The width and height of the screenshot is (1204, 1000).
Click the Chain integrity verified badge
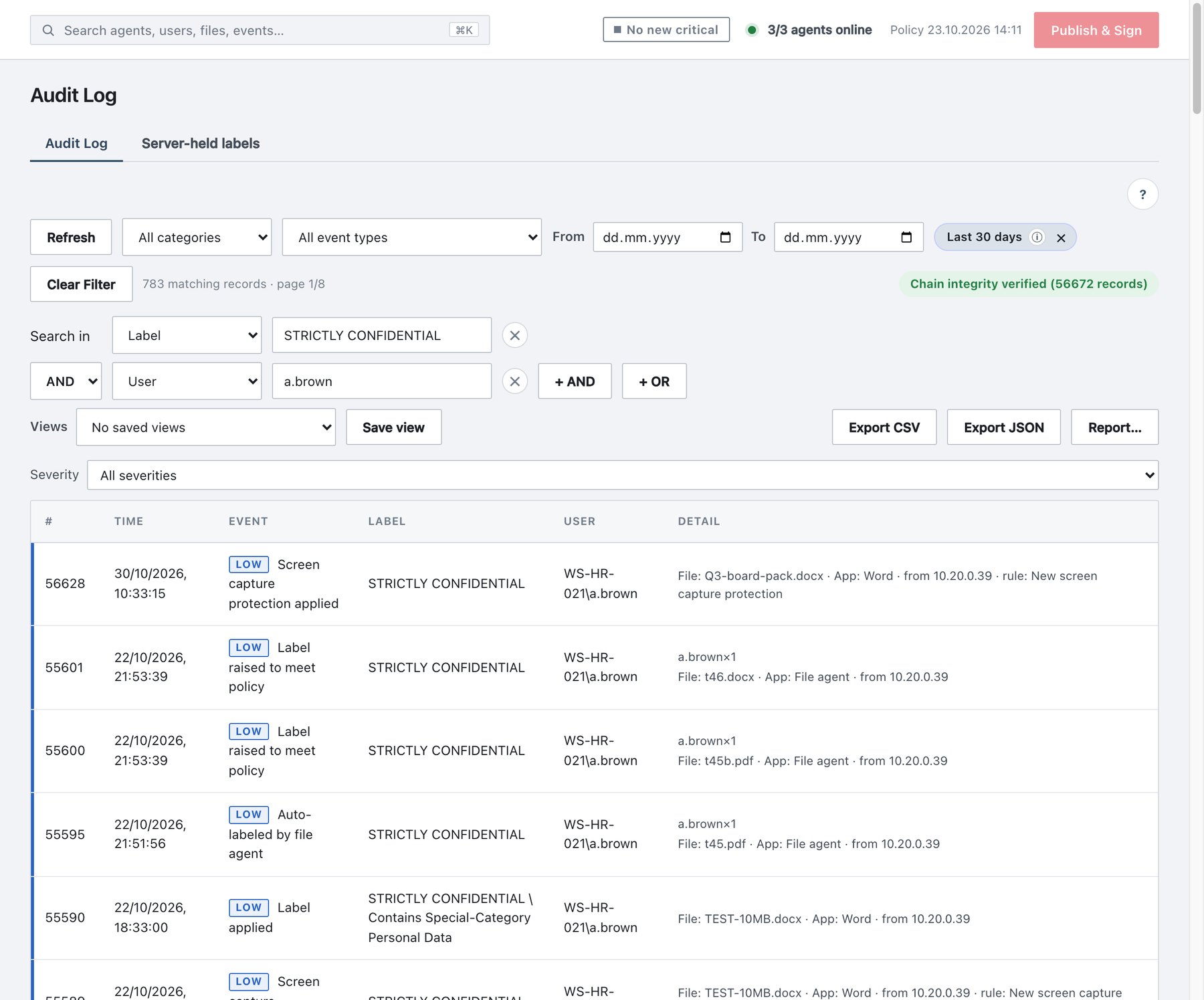click(x=1029, y=284)
